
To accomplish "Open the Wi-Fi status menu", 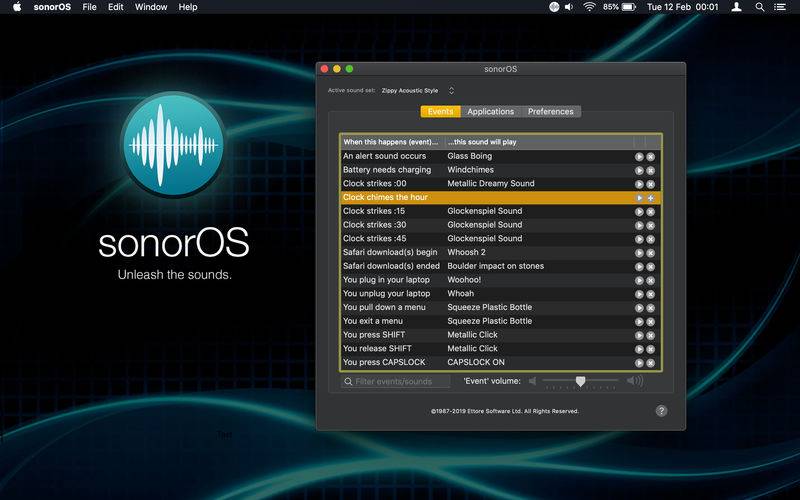I will pos(589,7).
